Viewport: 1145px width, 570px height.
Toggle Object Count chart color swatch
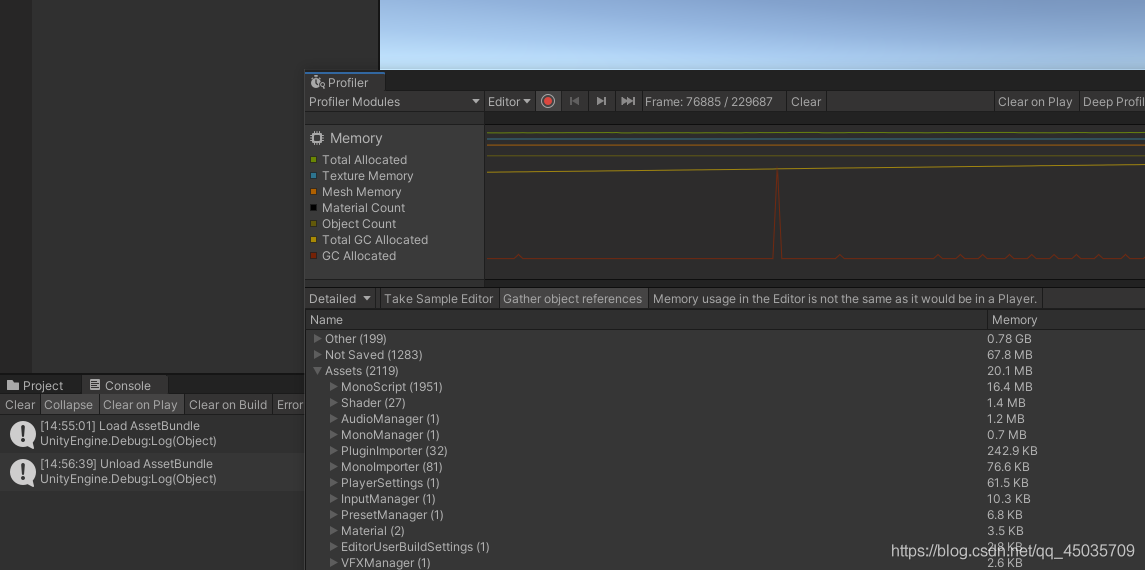coord(314,224)
